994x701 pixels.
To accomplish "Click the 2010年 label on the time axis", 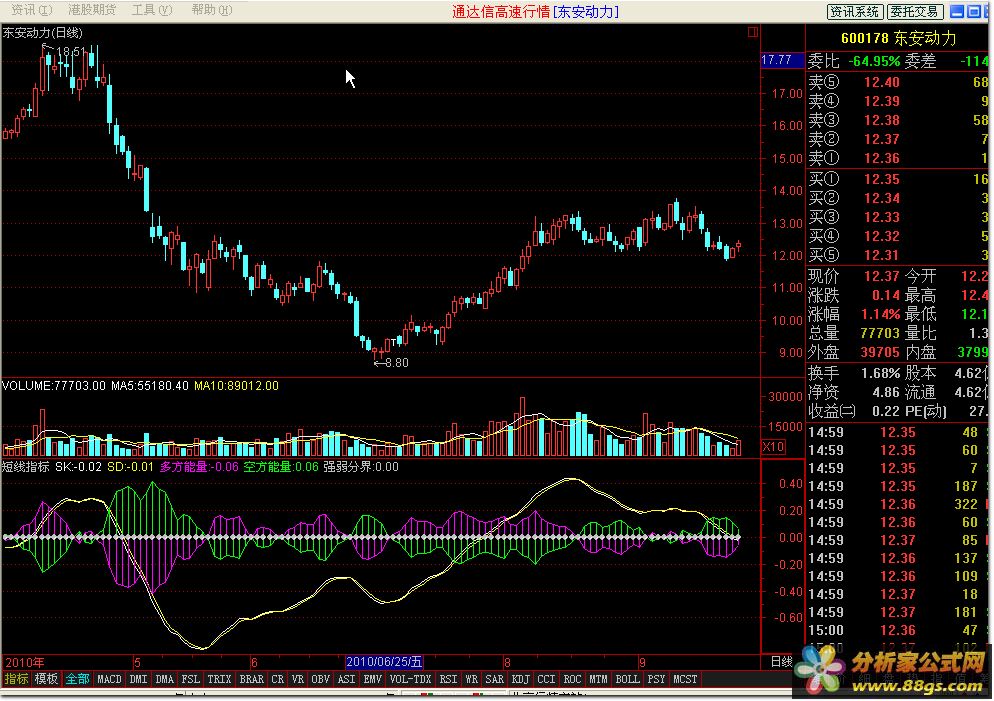I will [x=25, y=662].
